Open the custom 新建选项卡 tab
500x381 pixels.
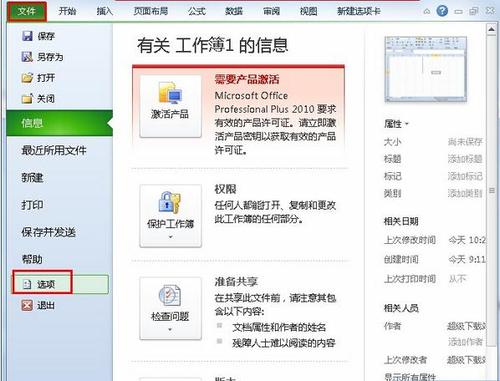[x=359, y=11]
